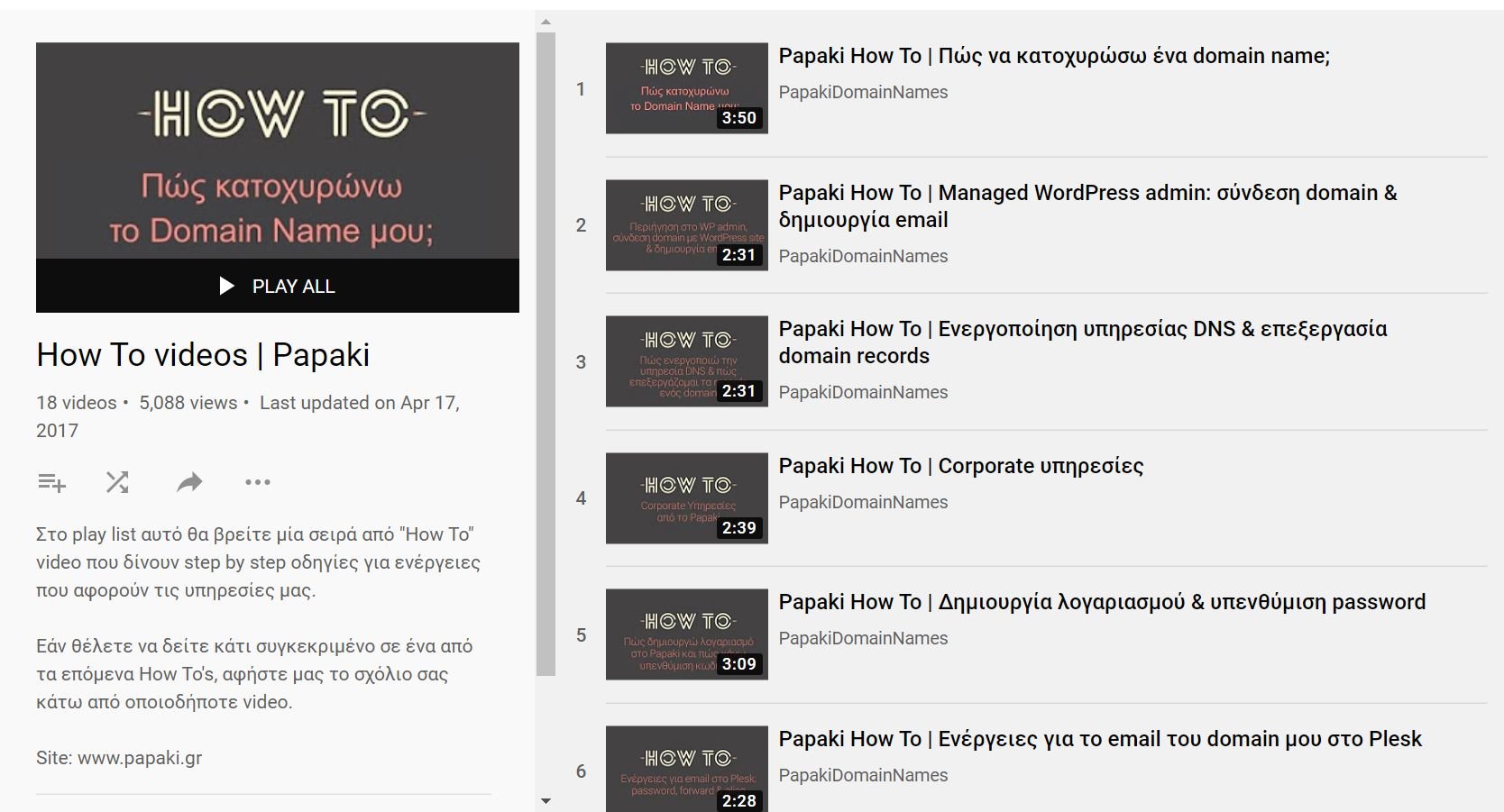This screenshot has height=812, width=1504.
Task: Click the sidebar vertical scrollbar thumb
Action: coord(546,353)
